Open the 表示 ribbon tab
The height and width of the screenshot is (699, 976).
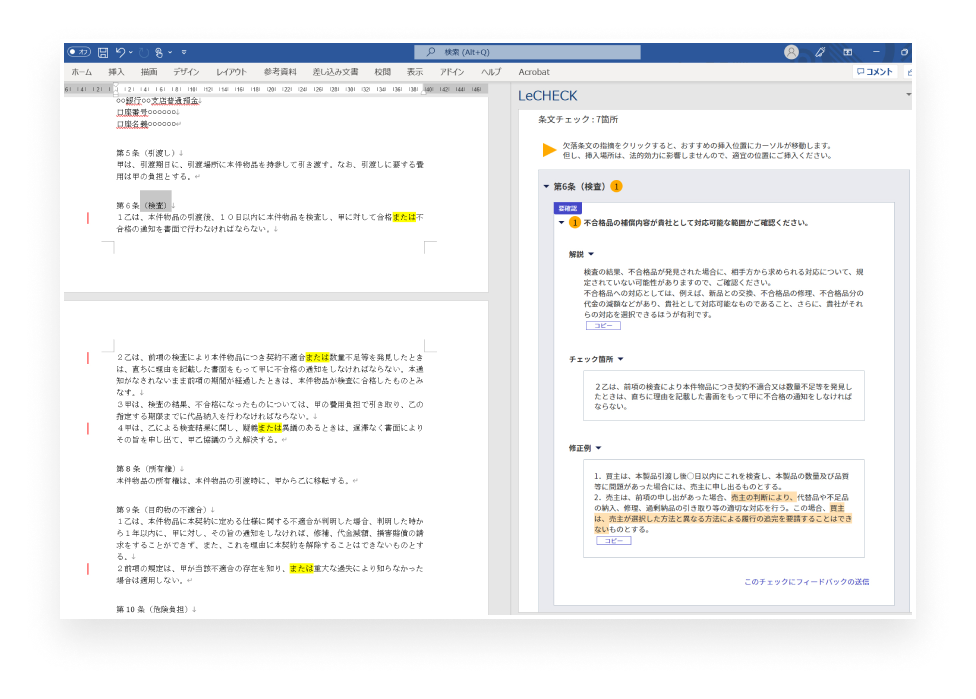point(415,72)
